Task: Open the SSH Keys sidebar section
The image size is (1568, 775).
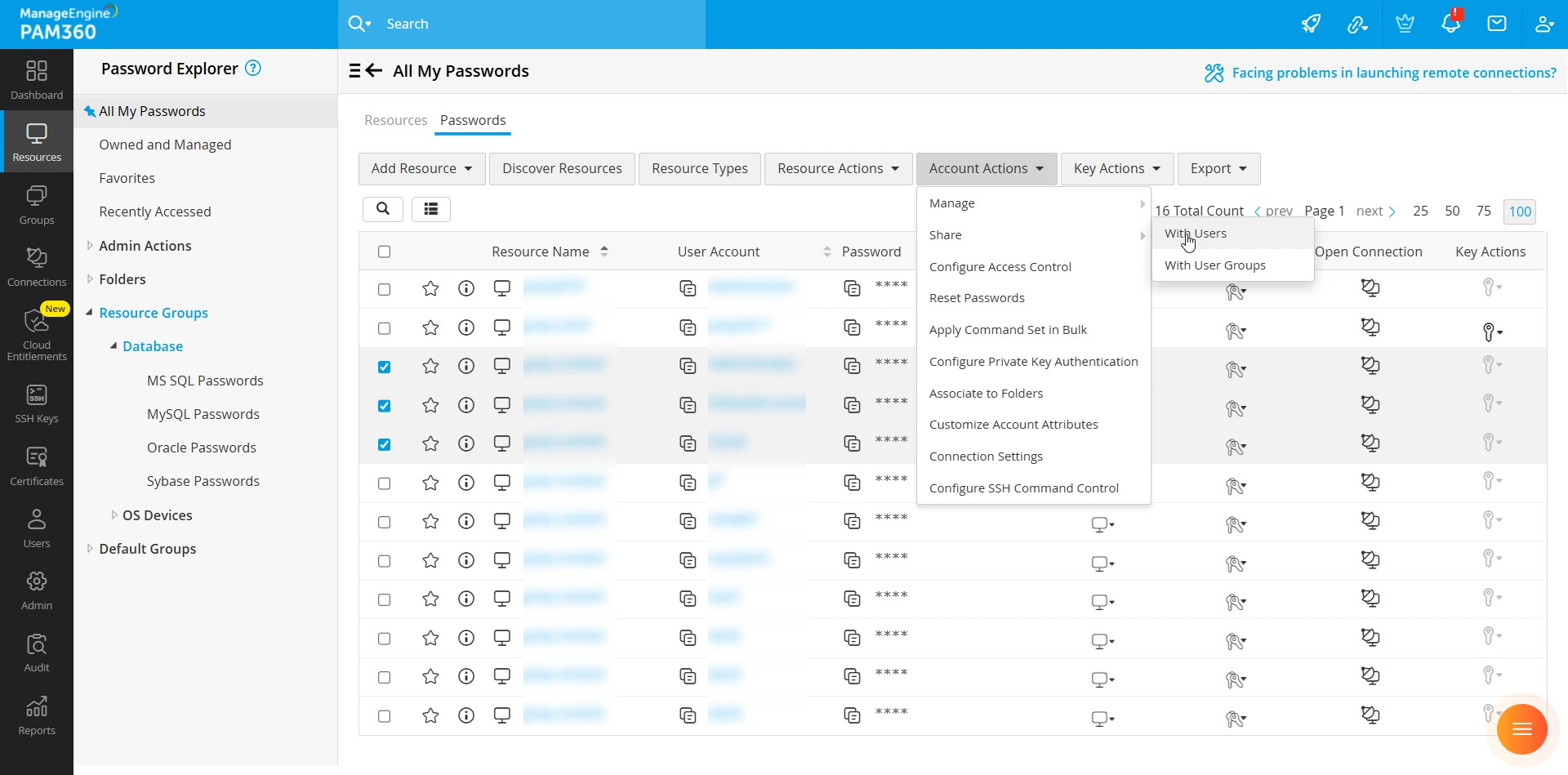Action: [x=37, y=404]
